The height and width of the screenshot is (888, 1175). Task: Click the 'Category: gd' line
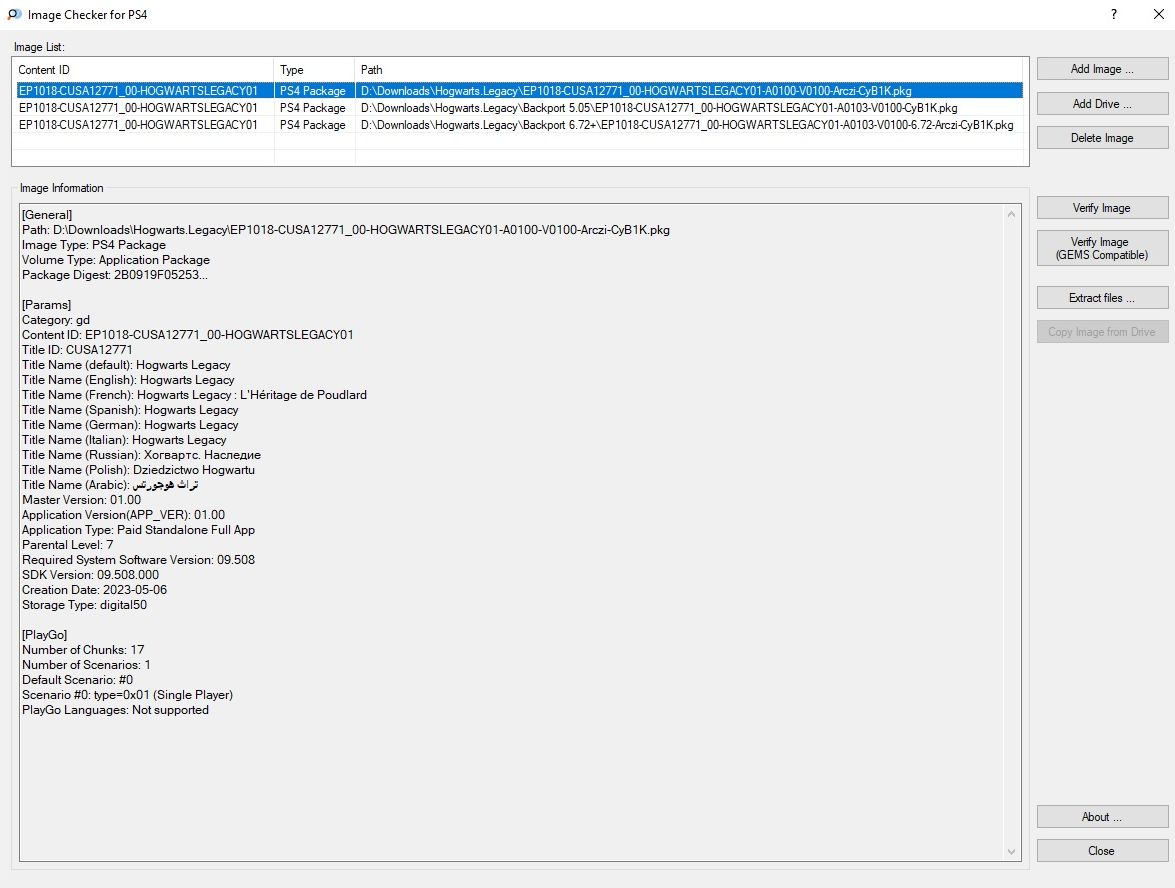click(x=56, y=320)
